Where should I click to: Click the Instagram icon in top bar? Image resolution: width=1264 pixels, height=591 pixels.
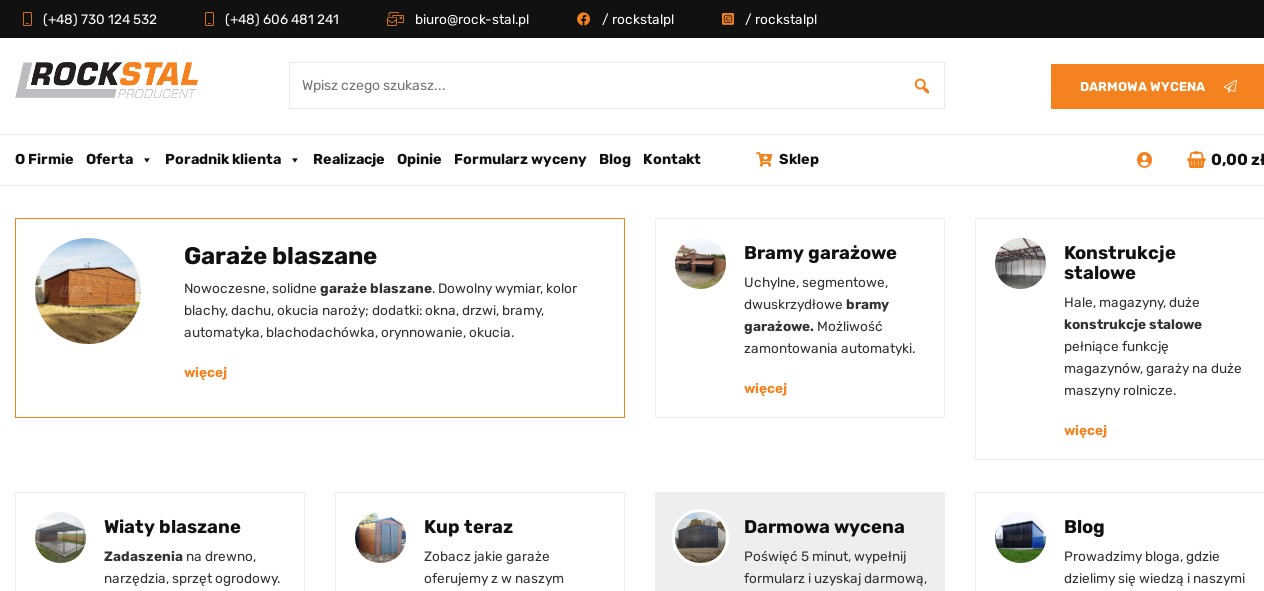pos(728,19)
